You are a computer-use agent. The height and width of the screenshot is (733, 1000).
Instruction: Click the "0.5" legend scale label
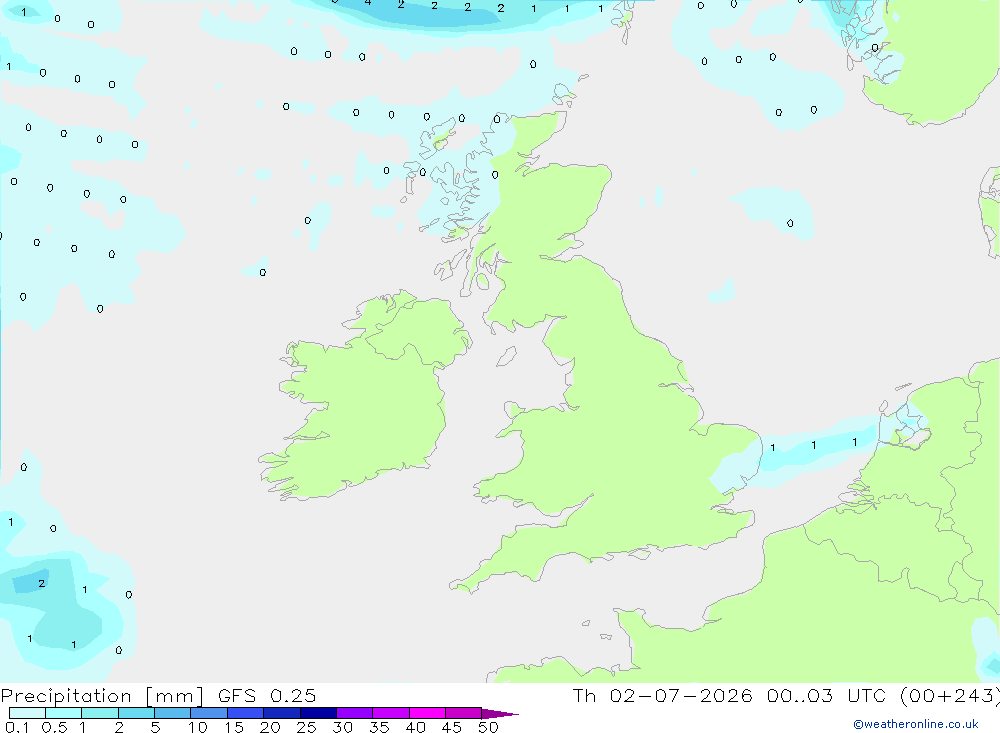[x=54, y=727]
